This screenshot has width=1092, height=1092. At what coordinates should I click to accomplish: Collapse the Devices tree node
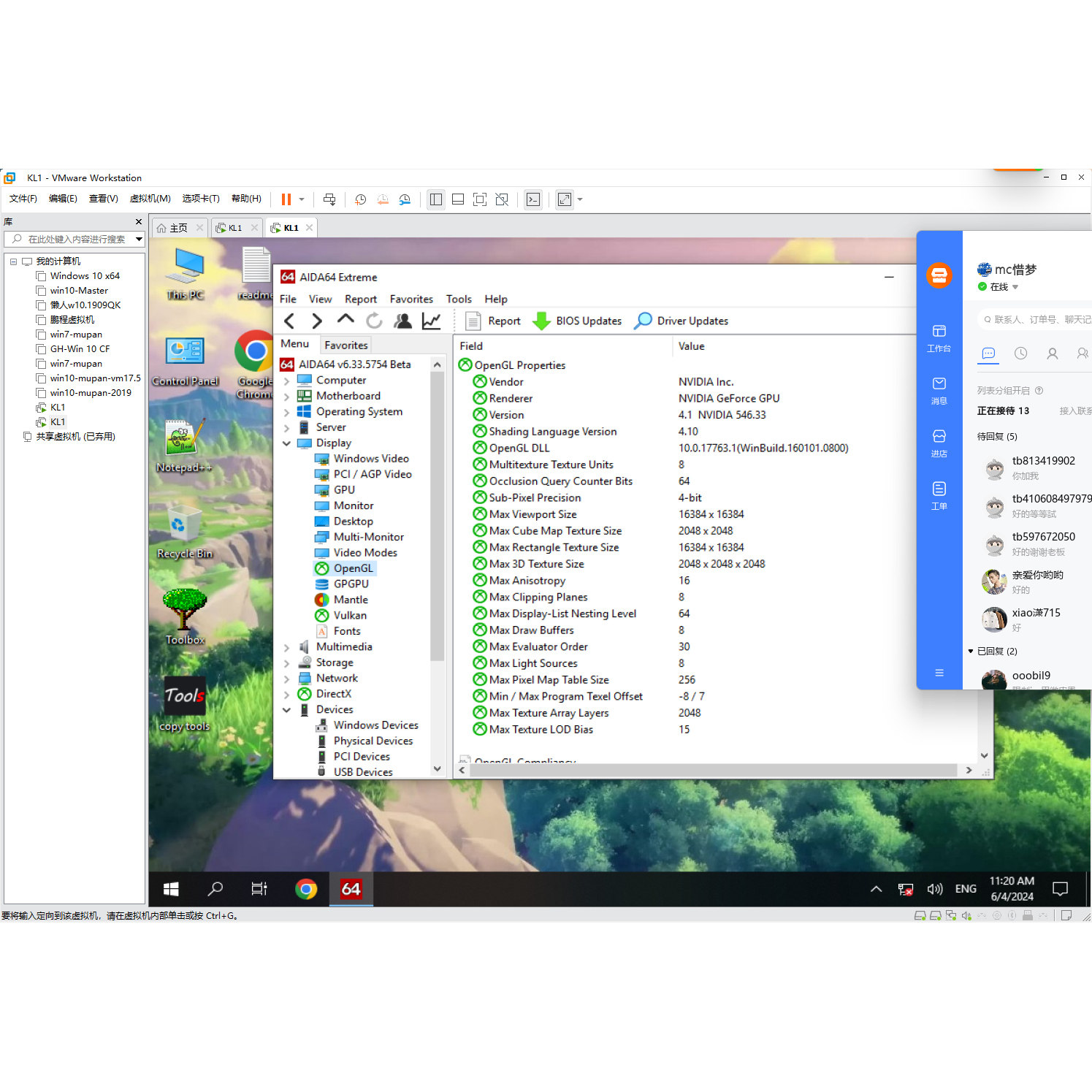[286, 710]
